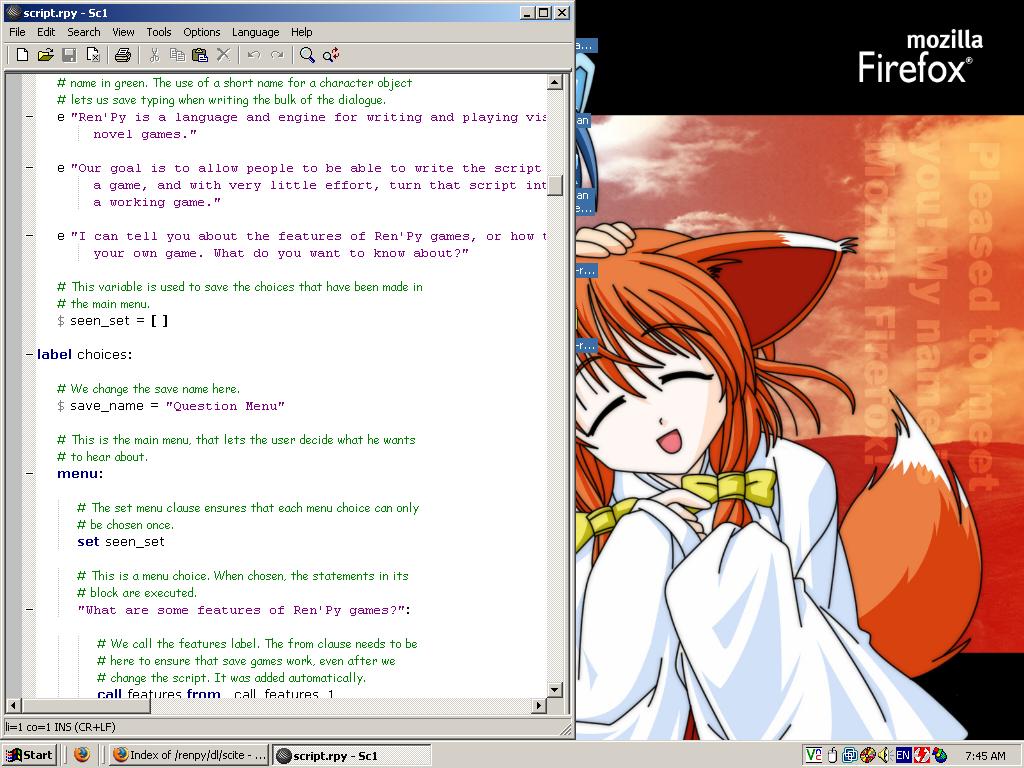The height and width of the screenshot is (768, 1024).
Task: Click the horizontal scrollbar left arrow
Action: point(13,705)
